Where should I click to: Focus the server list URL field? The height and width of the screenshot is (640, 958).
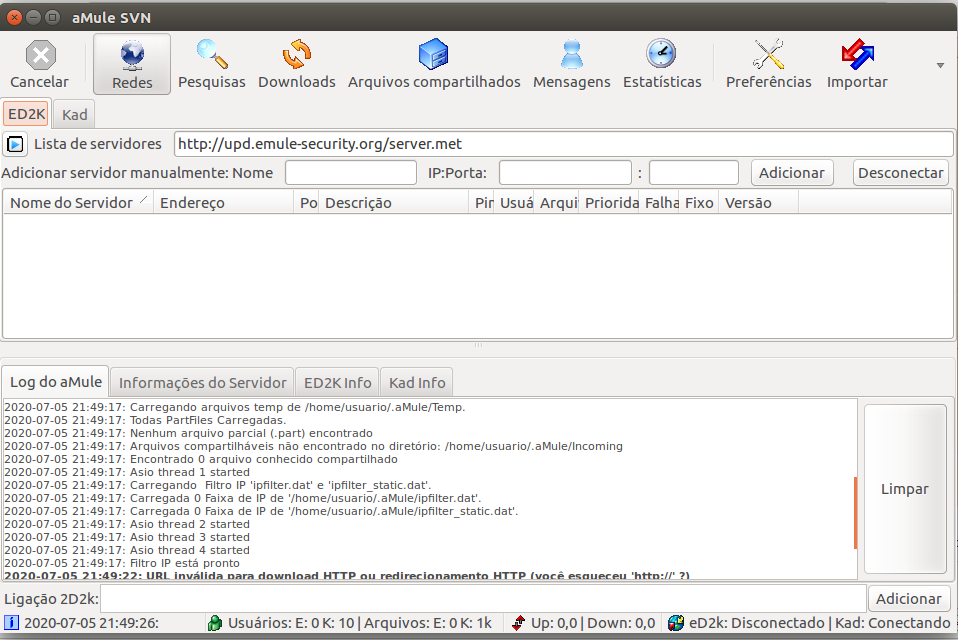click(563, 144)
